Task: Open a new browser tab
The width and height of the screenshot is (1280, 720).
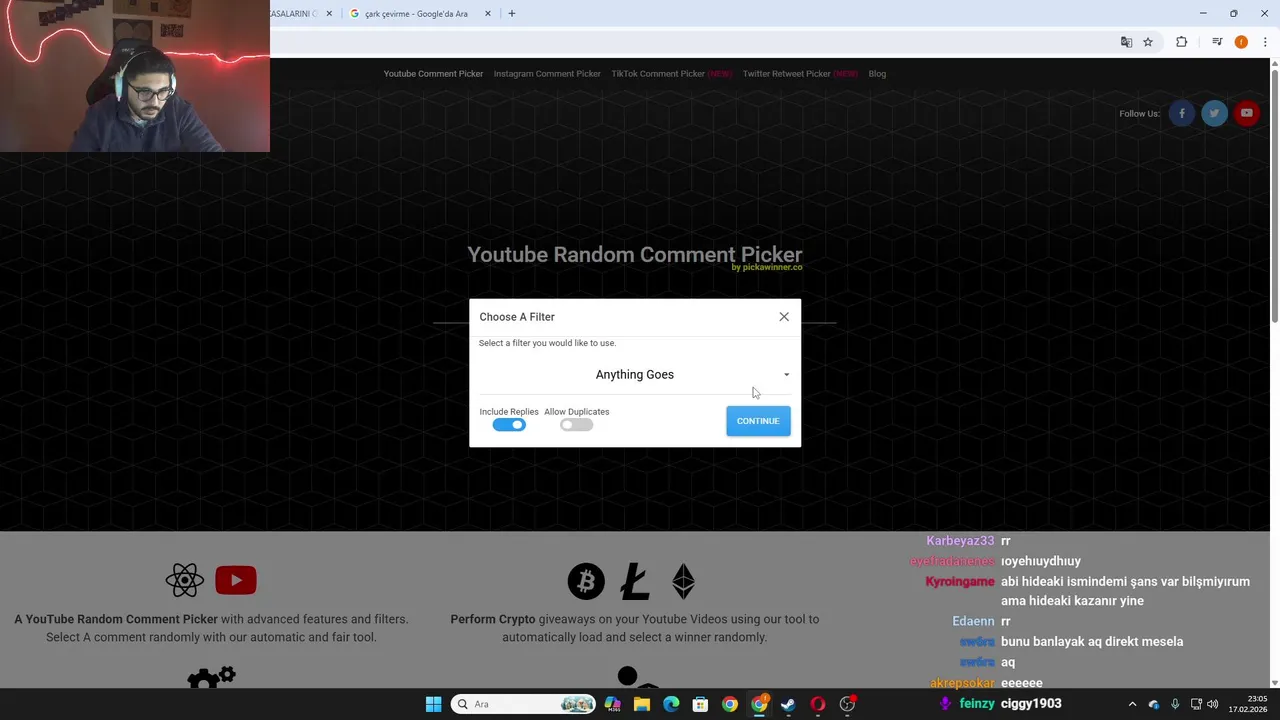Action: click(512, 14)
